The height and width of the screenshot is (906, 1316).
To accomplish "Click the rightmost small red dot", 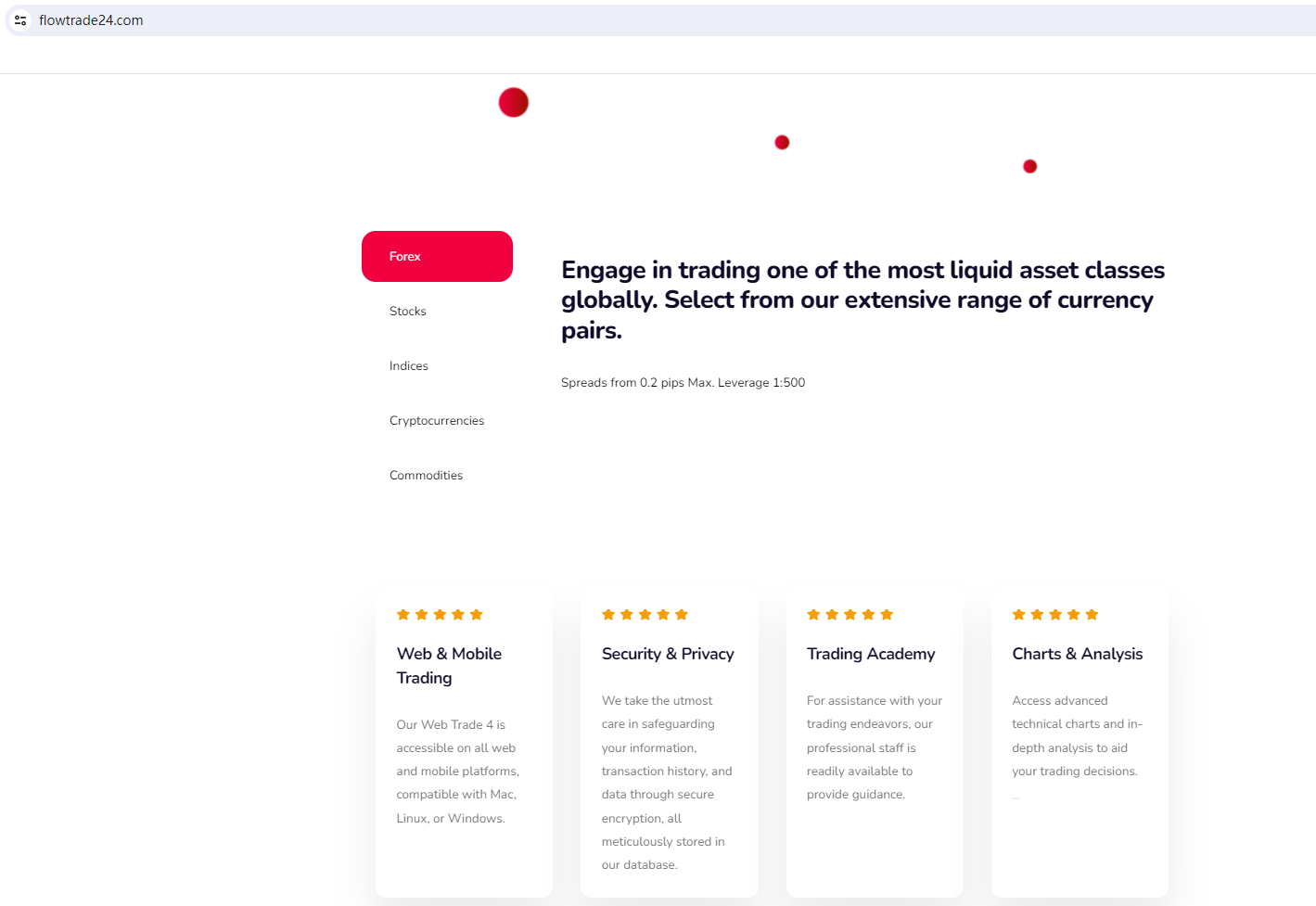I will (1029, 167).
